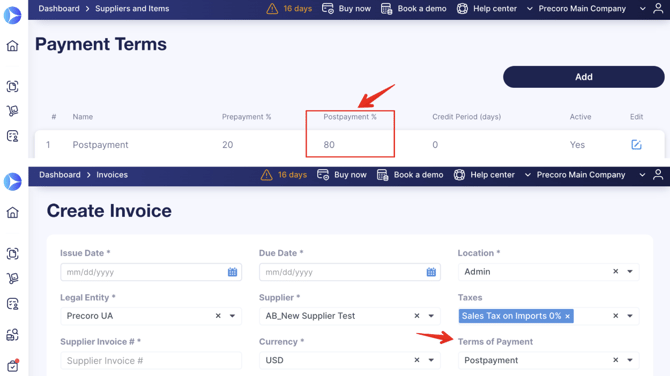670x376 pixels.
Task: Open user profile icon in Payment Terms header
Action: 658,8
